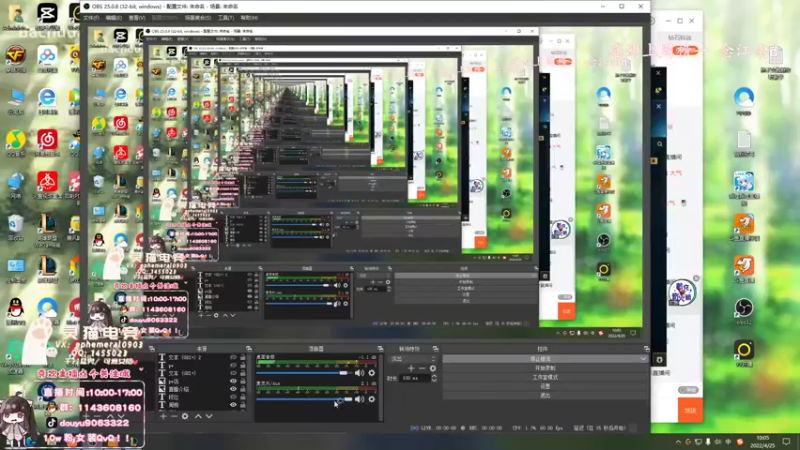Open Mic/Aux settings gear in mixer
The height and width of the screenshot is (450, 800).
tap(372, 399)
